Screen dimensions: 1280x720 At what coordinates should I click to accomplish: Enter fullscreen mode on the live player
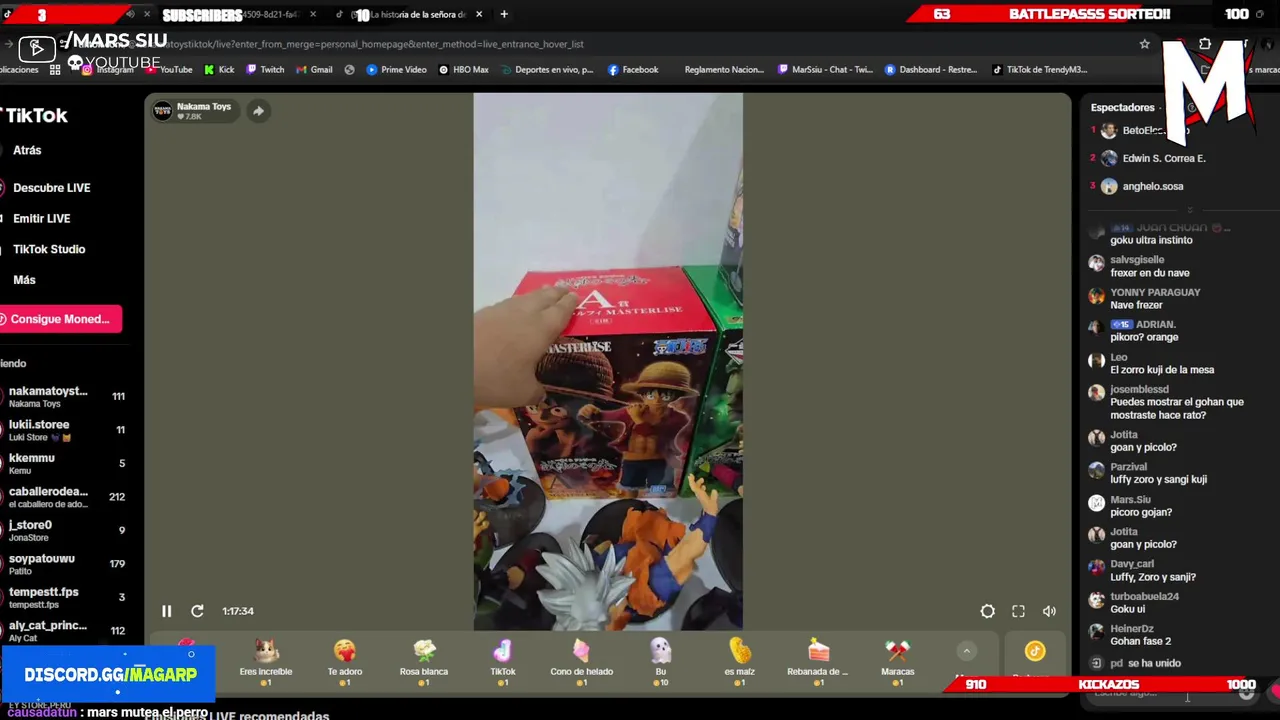coord(1018,611)
